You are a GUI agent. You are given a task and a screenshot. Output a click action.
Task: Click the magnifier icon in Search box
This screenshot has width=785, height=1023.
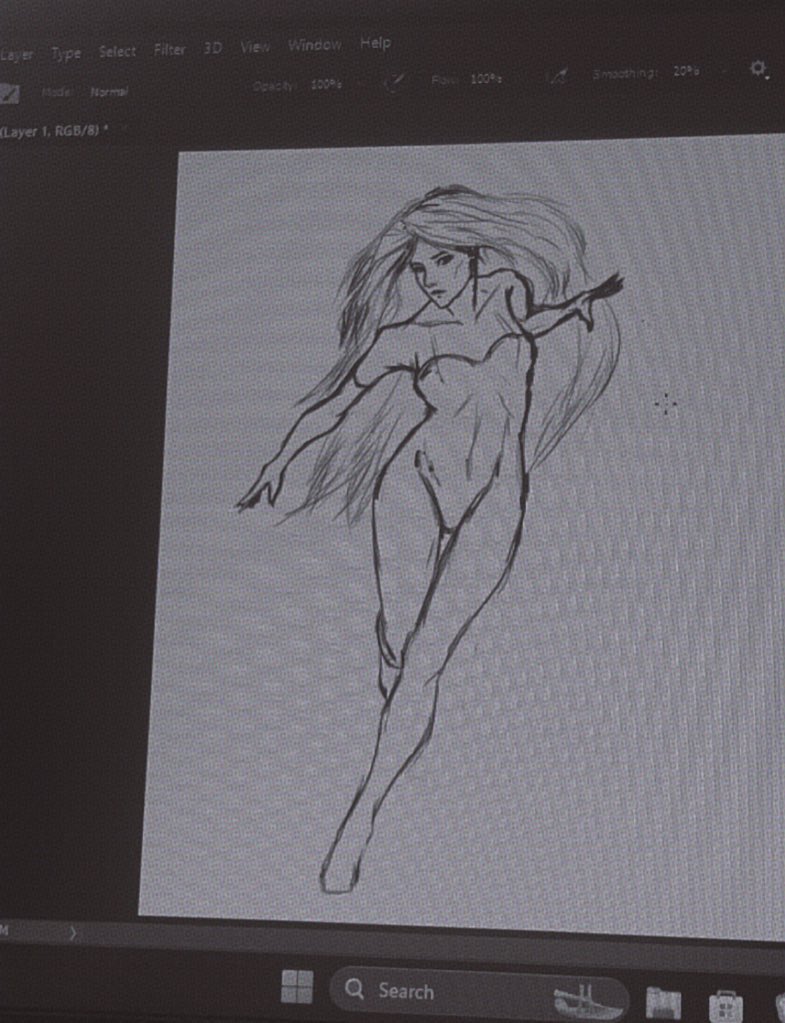[354, 989]
